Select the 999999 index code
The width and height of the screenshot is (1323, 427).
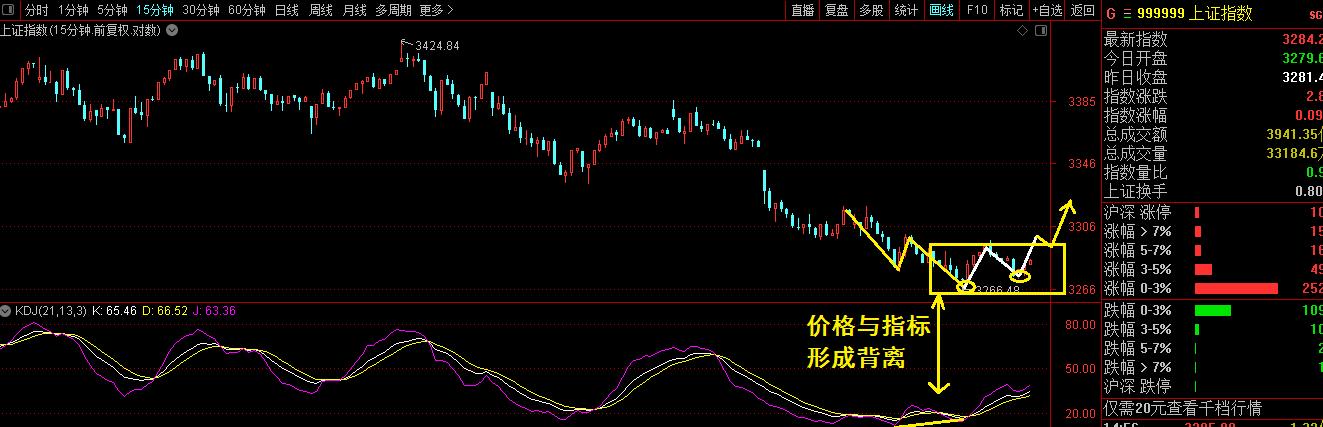1162,14
